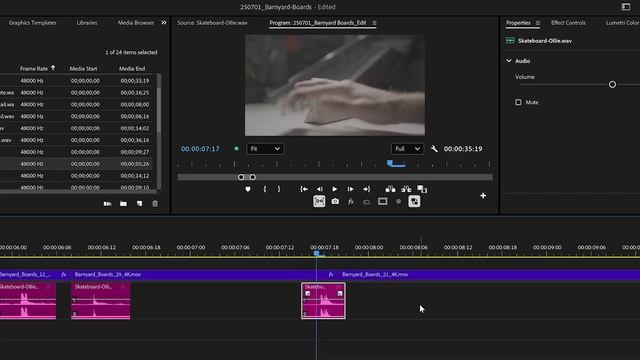Click New Item icon in Project panel
The height and width of the screenshot is (360, 640).
tap(139, 204)
